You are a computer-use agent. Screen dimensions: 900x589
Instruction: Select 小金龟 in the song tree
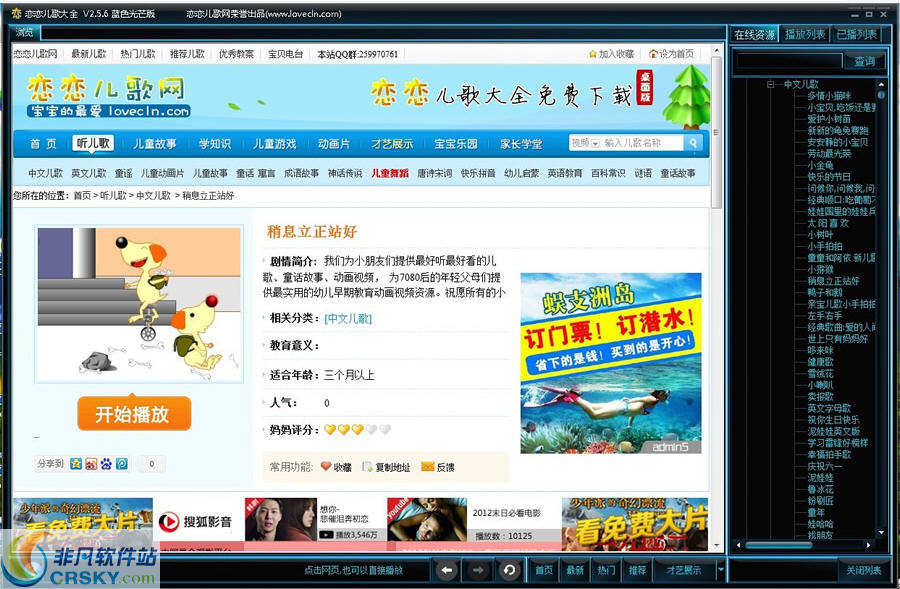point(820,165)
